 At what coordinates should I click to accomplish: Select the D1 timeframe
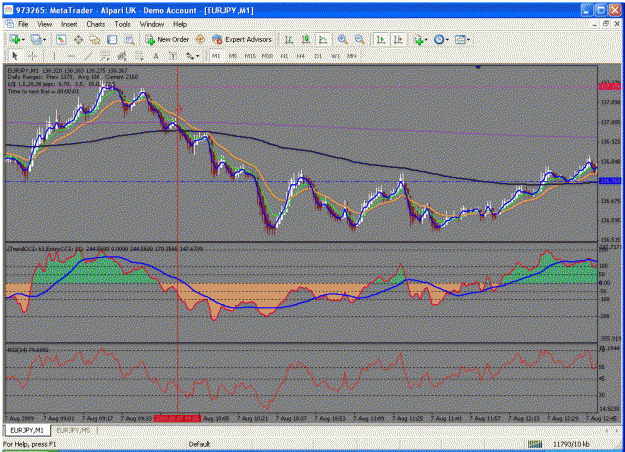318,56
